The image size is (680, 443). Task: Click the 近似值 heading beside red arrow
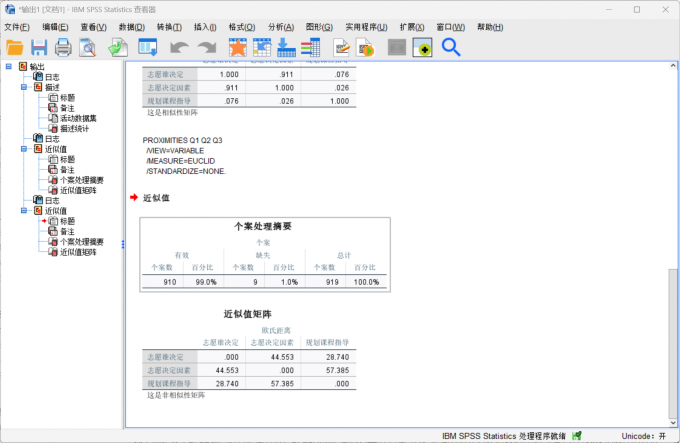pos(156,198)
